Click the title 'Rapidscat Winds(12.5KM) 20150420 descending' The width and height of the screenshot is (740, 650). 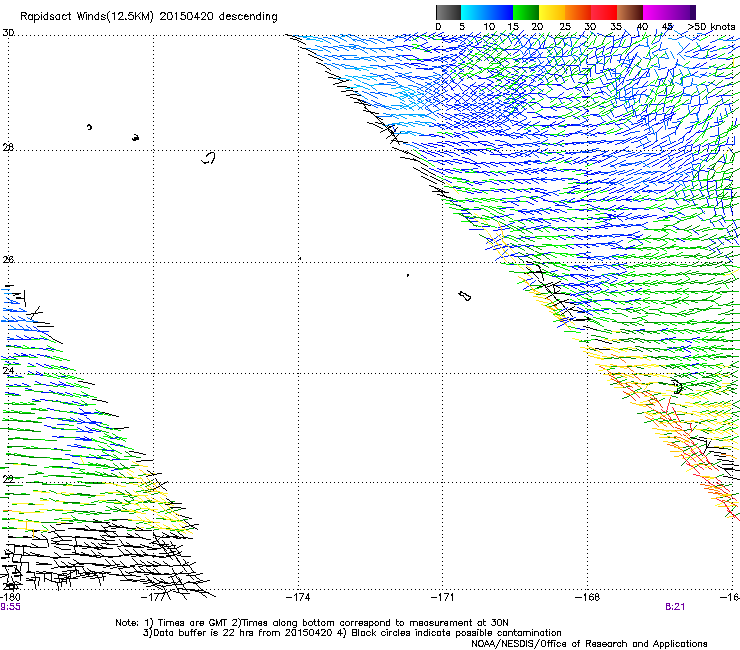149,17
